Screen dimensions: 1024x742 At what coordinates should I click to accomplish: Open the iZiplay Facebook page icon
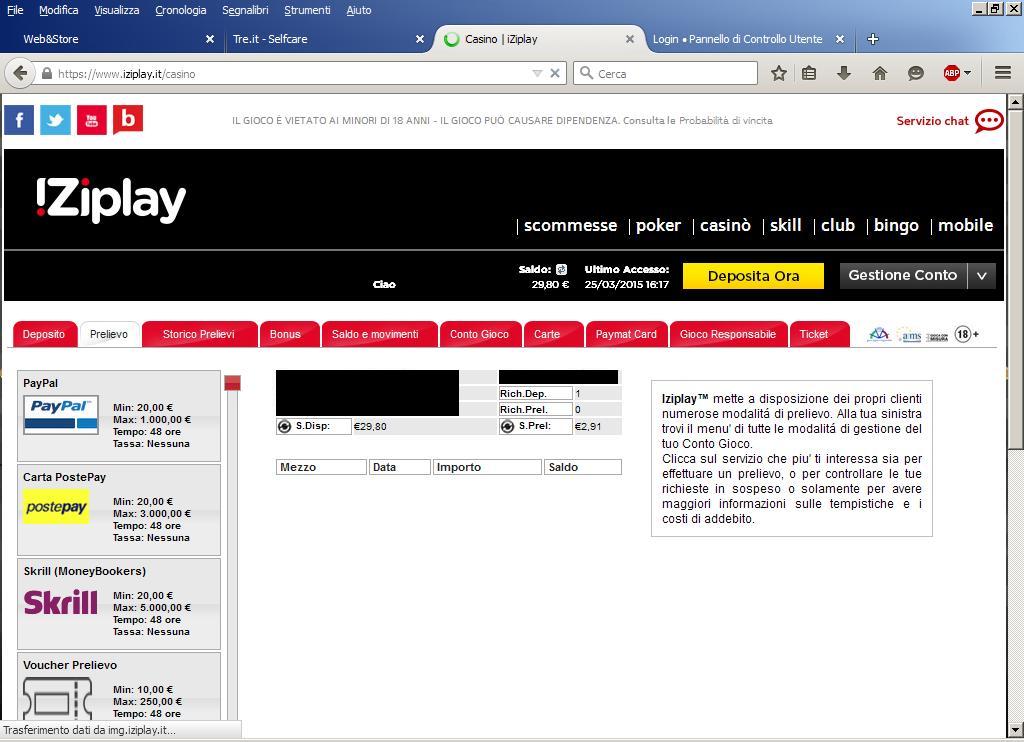[x=19, y=120]
